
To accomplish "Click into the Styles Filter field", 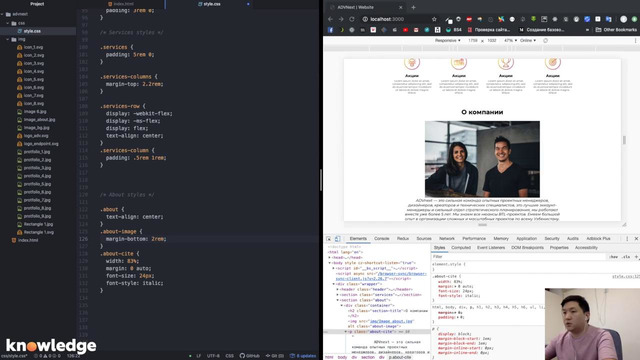I will (x=518, y=257).
